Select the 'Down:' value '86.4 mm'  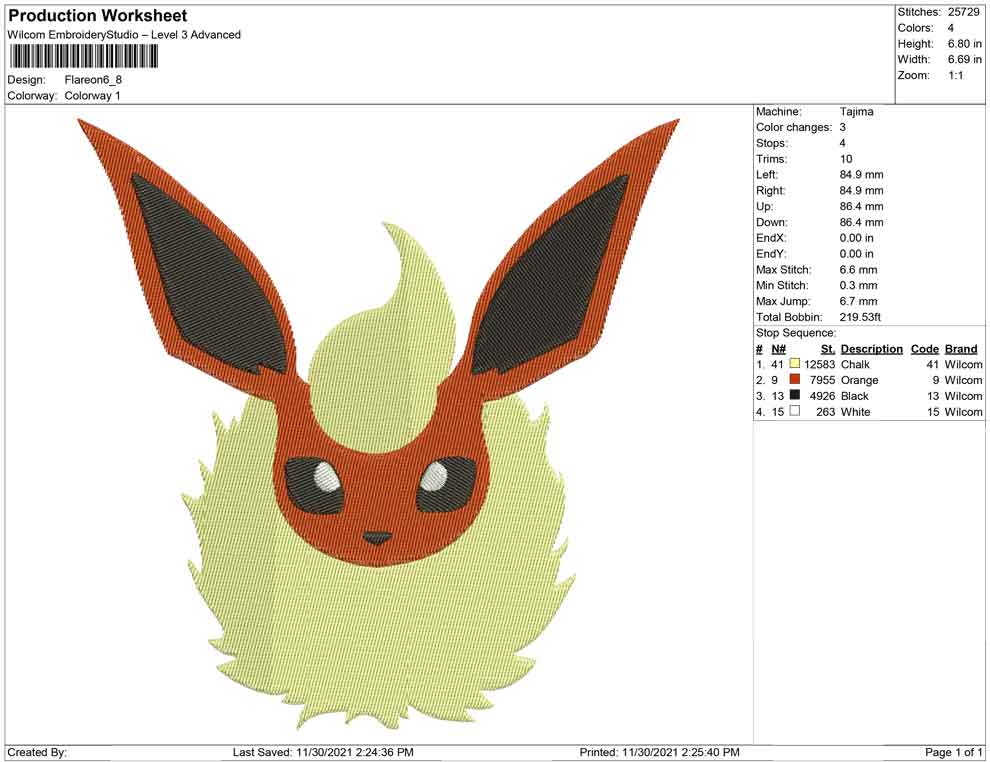(861, 222)
